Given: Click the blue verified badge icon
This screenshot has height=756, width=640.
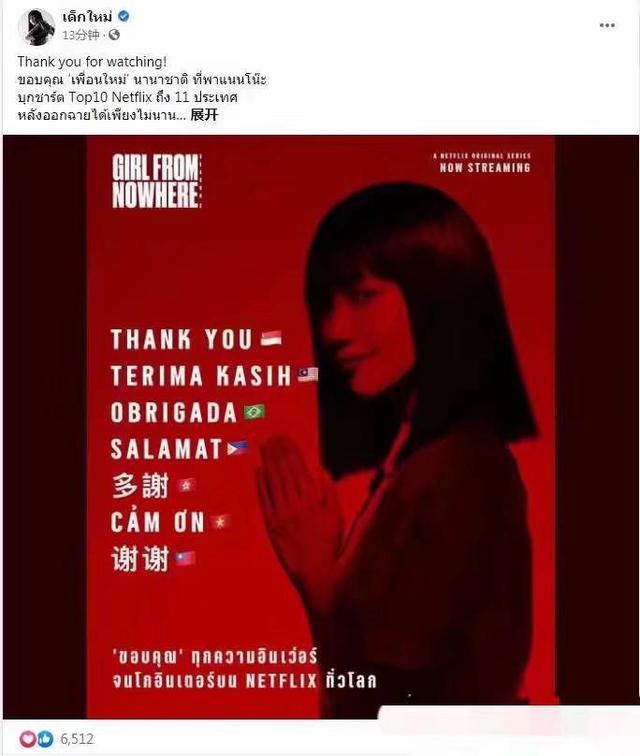Looking at the screenshot, I should point(123,16).
